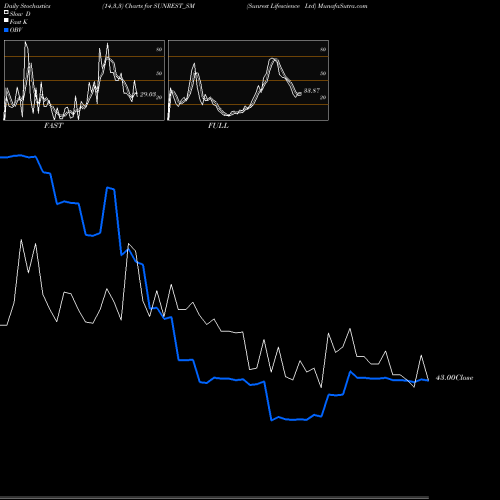Click the Slow D legend swatch
This screenshot has width=500, height=500.
[6, 12]
